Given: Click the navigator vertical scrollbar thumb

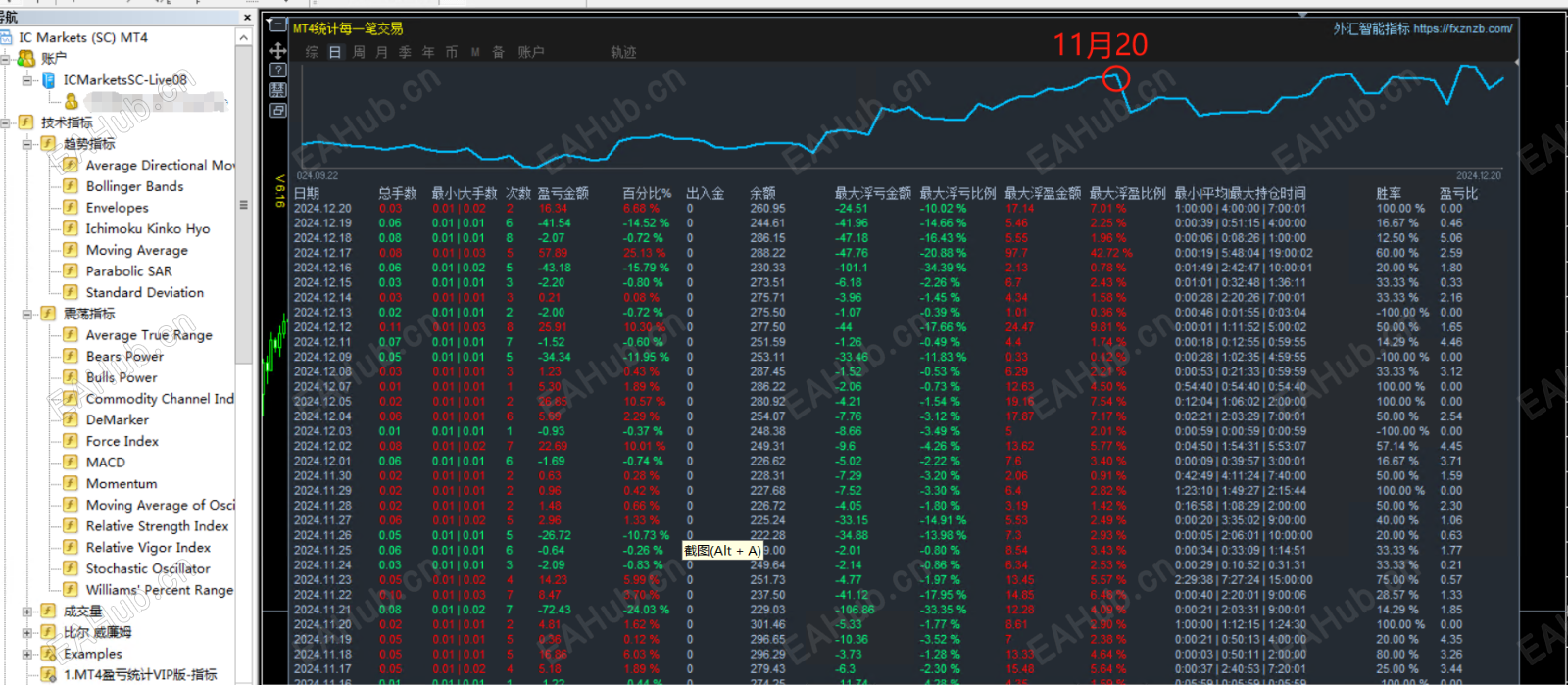Looking at the screenshot, I should pyautogui.click(x=244, y=205).
